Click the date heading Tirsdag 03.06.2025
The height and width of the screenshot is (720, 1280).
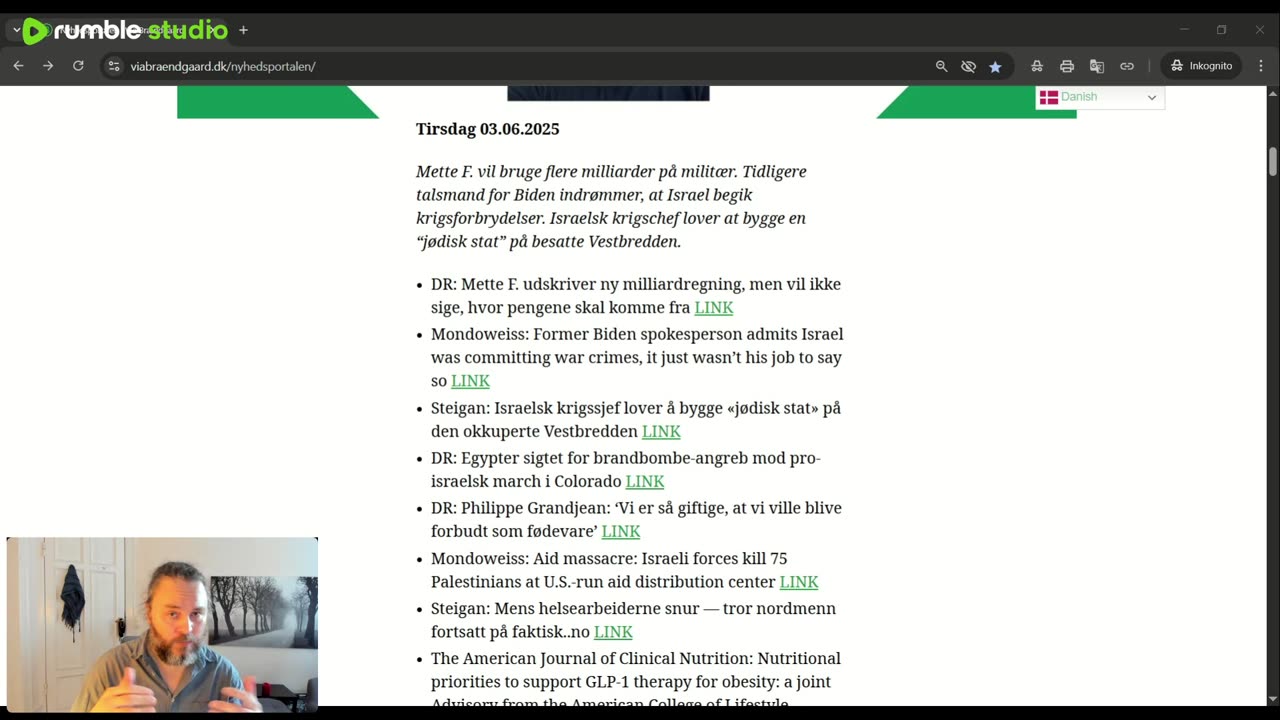point(488,129)
